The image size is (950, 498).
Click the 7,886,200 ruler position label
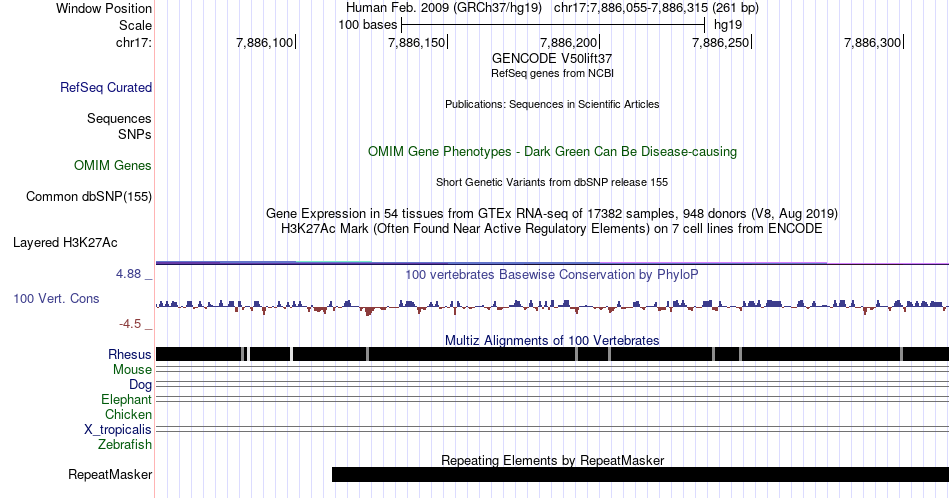tap(568, 42)
